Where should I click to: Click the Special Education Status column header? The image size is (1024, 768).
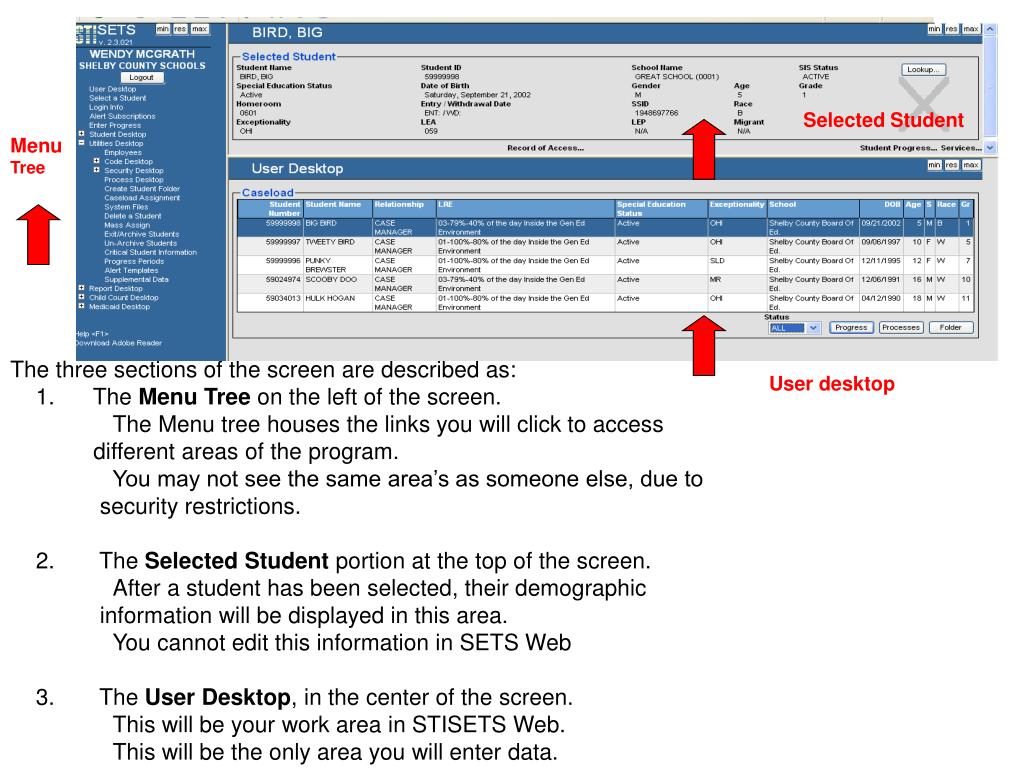point(662,208)
